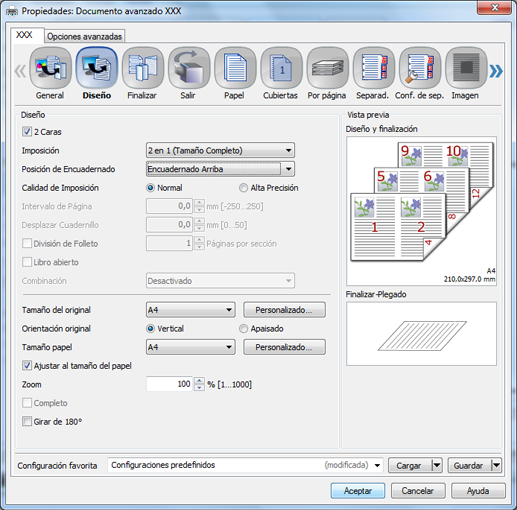Switch to Opciones avanzadas tab
Viewport: 517px width, 510px height.
click(85, 36)
